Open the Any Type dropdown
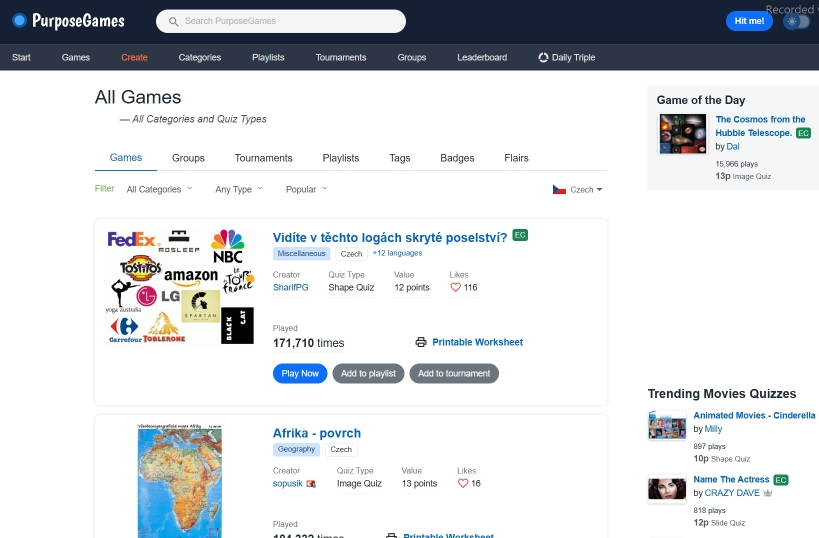 (239, 189)
